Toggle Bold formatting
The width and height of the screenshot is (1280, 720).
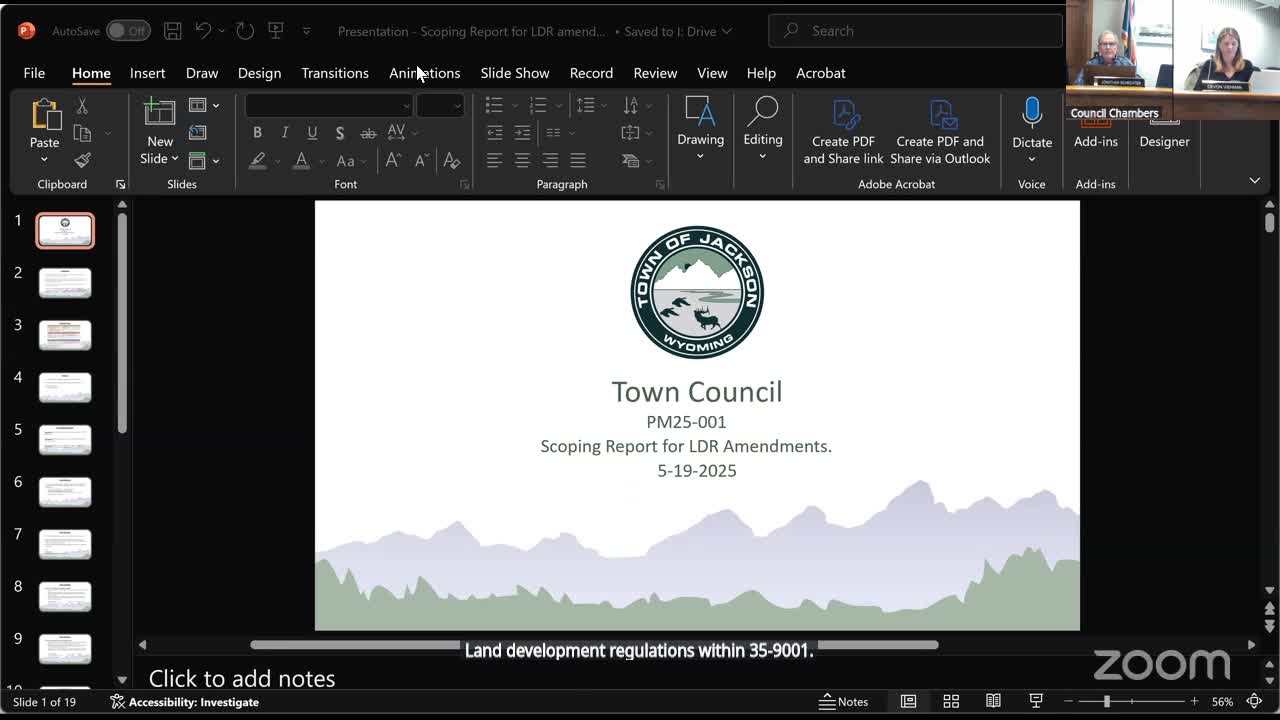257,133
